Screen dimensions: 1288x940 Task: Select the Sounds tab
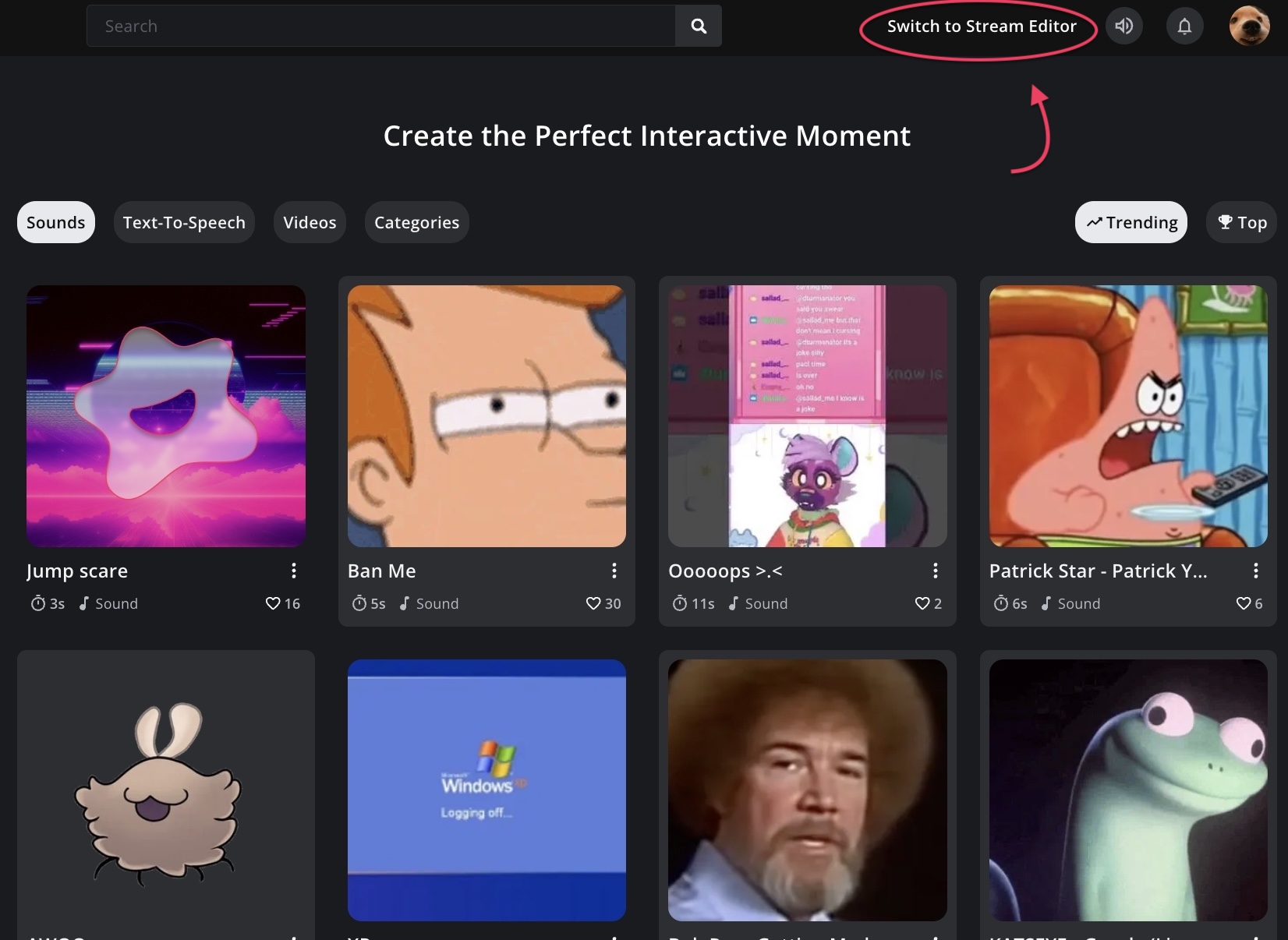pos(56,223)
